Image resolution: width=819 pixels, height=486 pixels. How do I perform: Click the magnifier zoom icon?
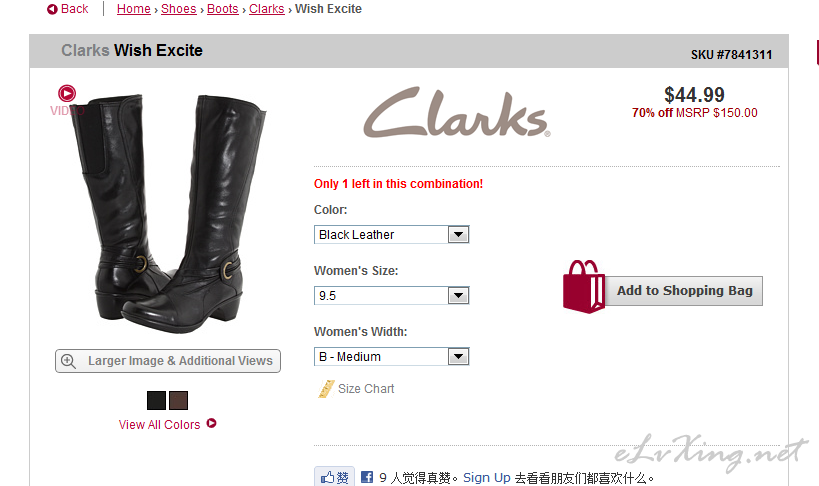pos(68,361)
